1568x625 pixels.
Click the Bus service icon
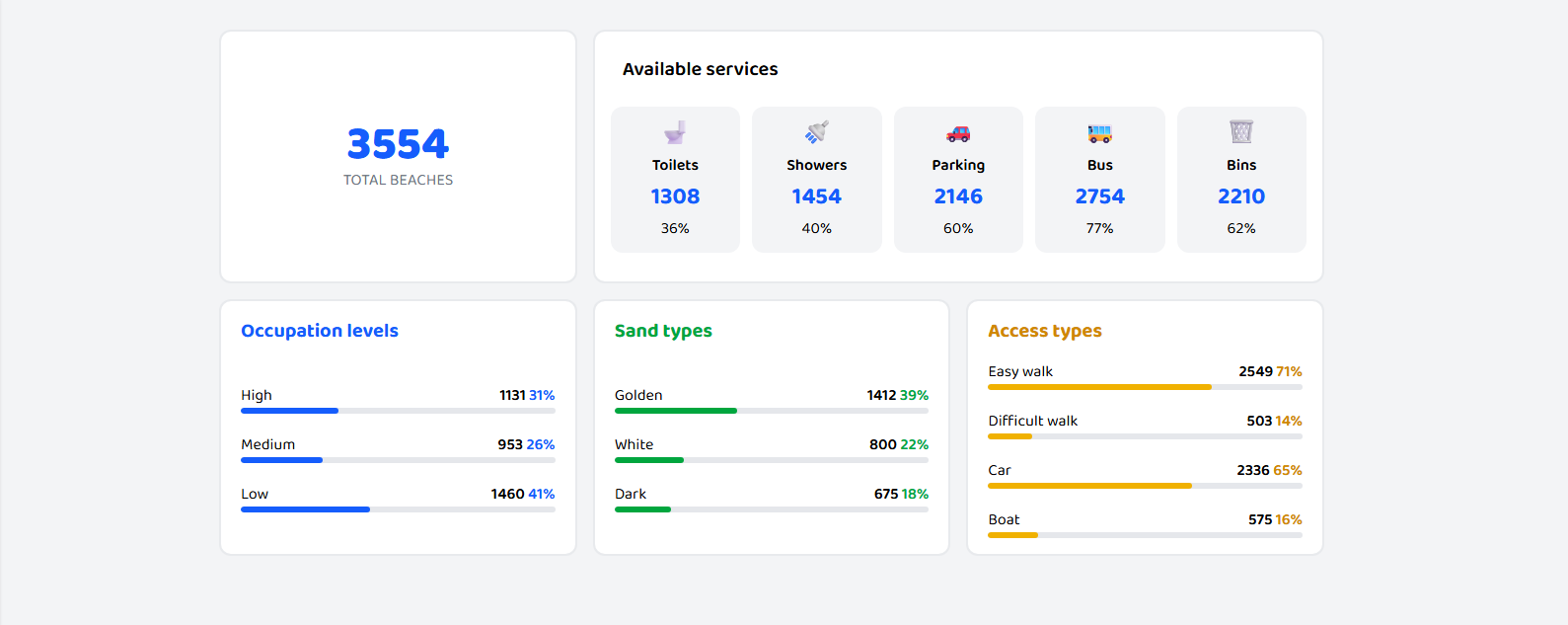click(x=1099, y=133)
